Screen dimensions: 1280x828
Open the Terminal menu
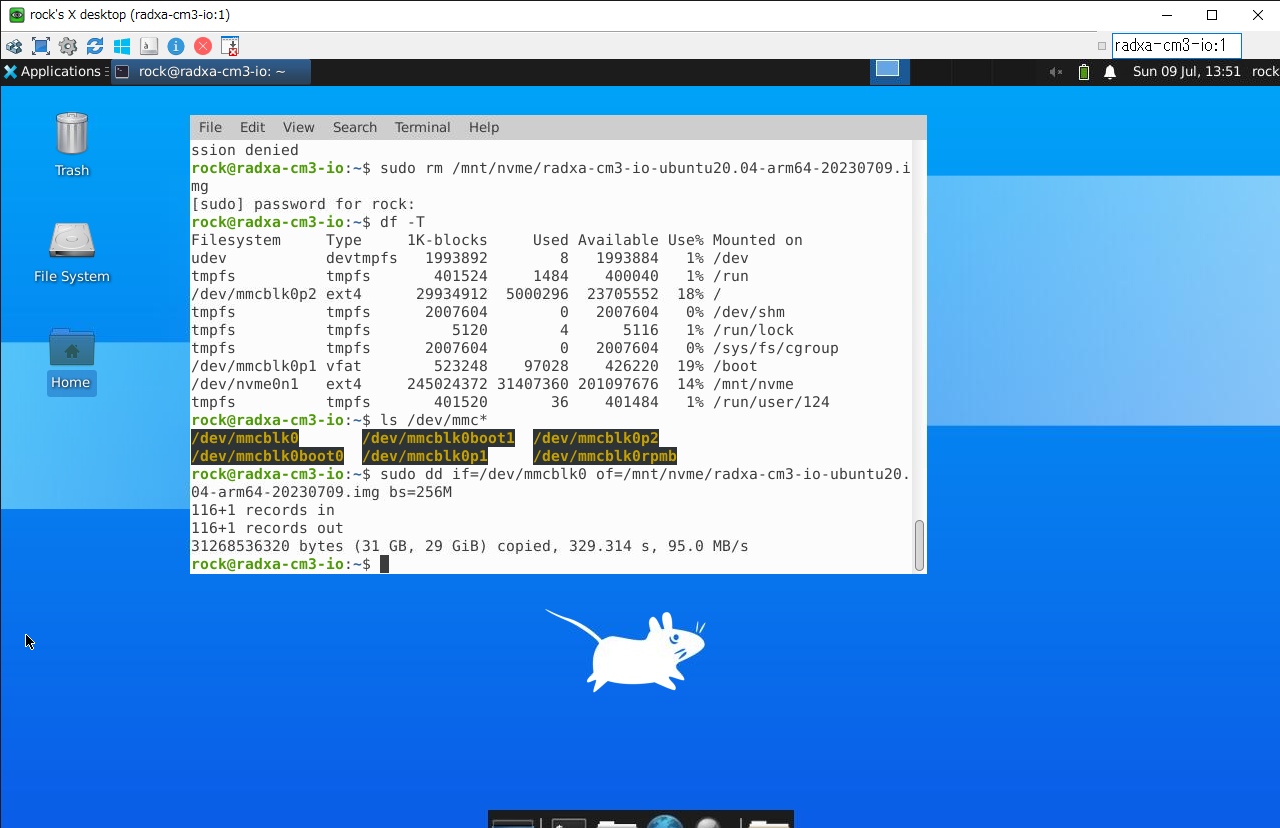tap(422, 127)
